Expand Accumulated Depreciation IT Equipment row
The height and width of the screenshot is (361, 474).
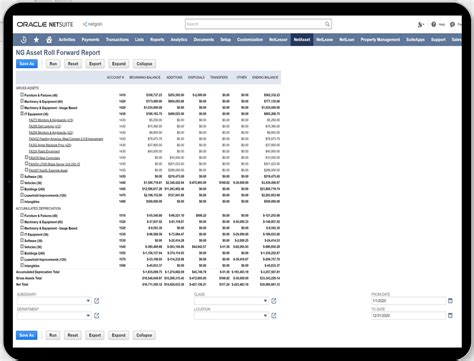tap(22, 234)
